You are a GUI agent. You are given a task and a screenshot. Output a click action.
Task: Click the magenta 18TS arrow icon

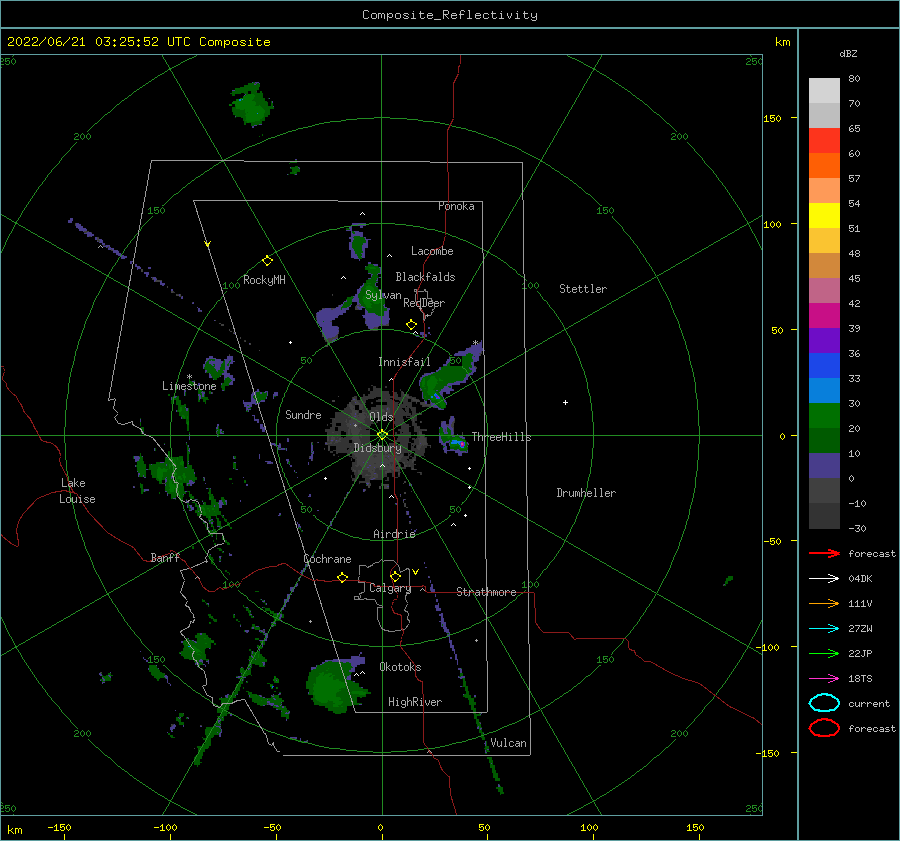pos(824,679)
